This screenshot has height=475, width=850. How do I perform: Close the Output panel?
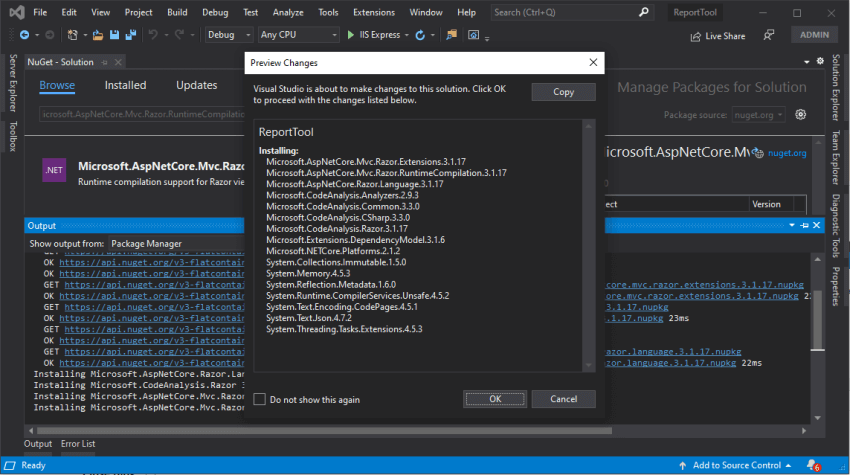tap(816, 225)
